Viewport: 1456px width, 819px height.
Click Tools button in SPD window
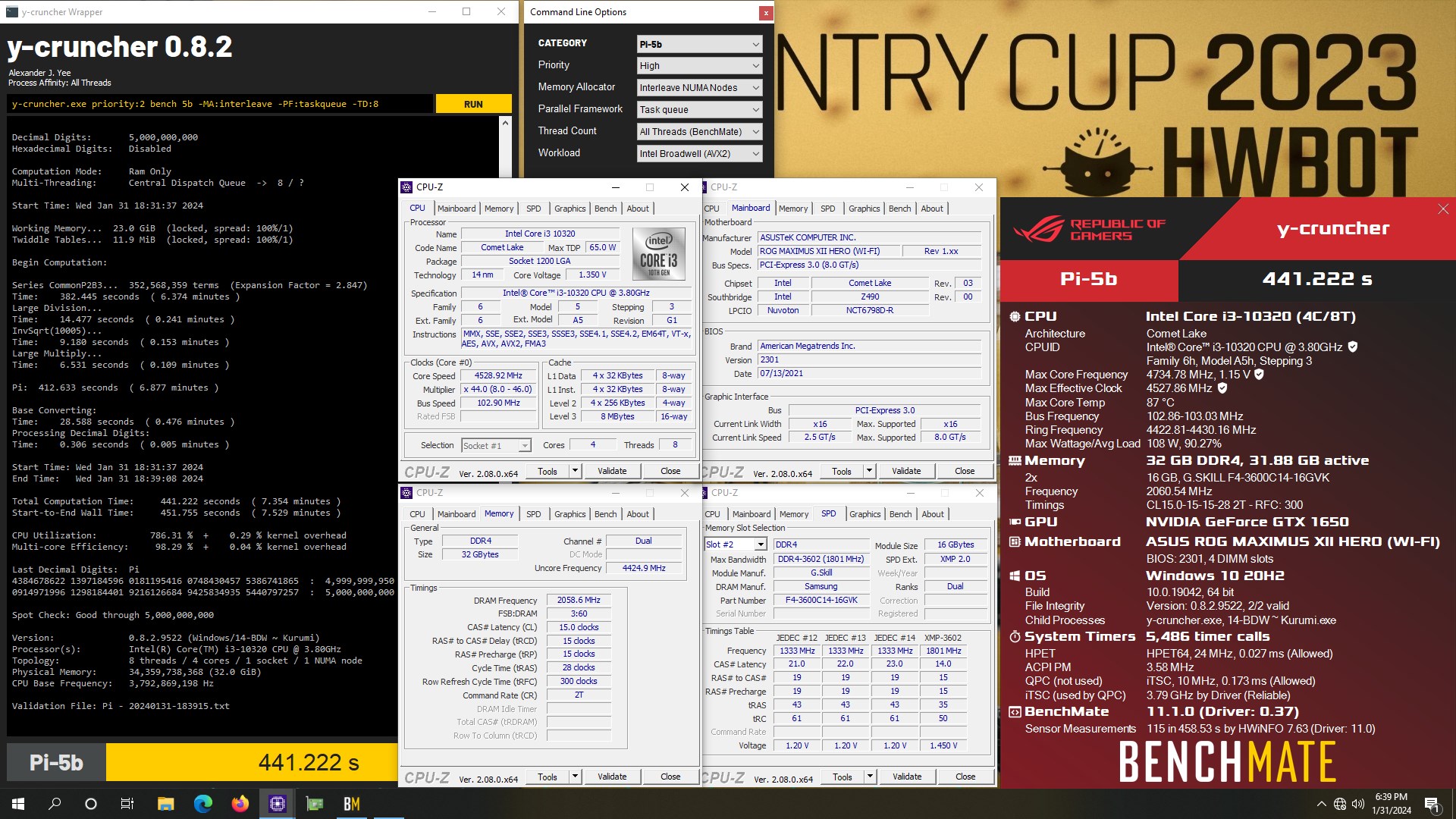[x=842, y=777]
